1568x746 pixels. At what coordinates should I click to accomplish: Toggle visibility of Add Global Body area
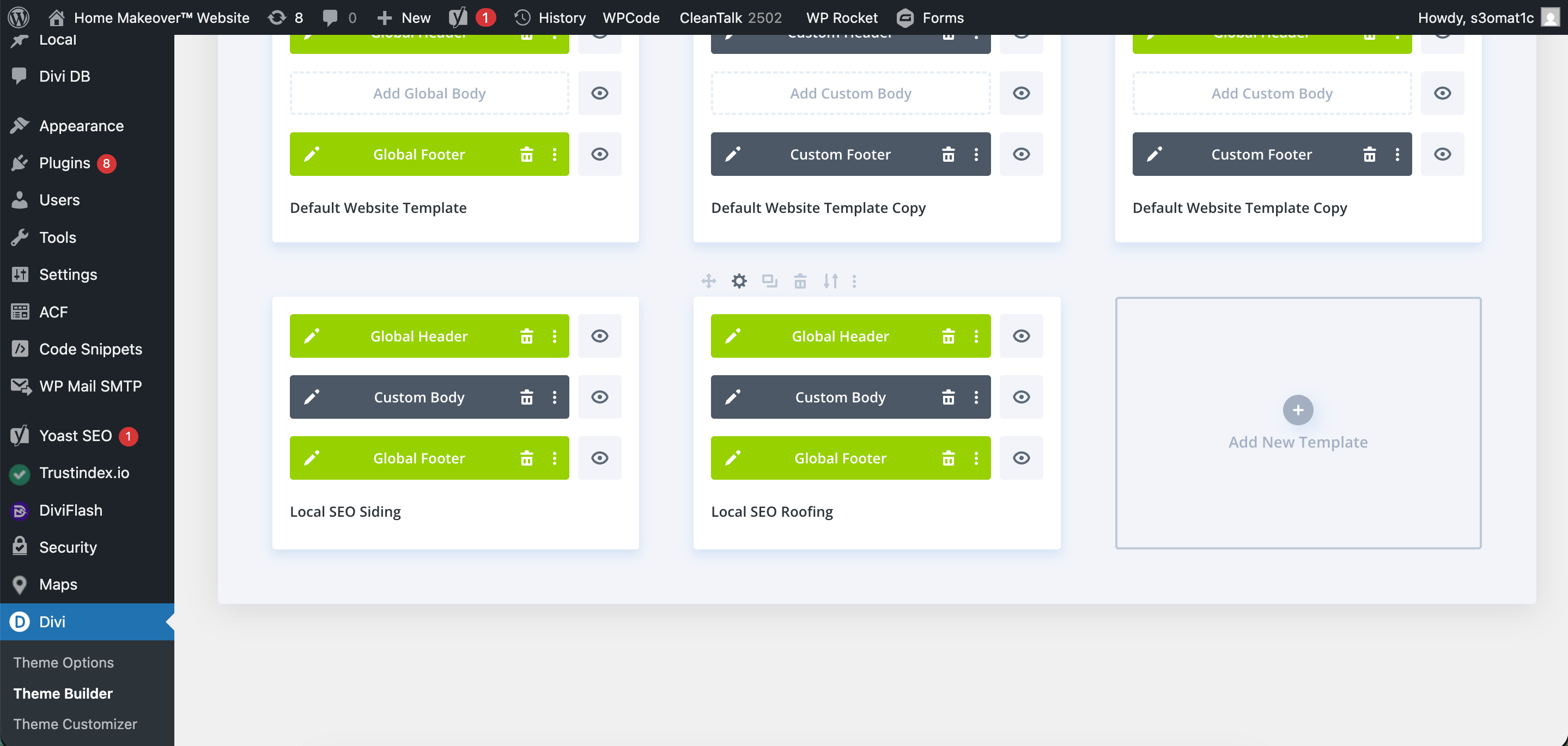point(599,93)
